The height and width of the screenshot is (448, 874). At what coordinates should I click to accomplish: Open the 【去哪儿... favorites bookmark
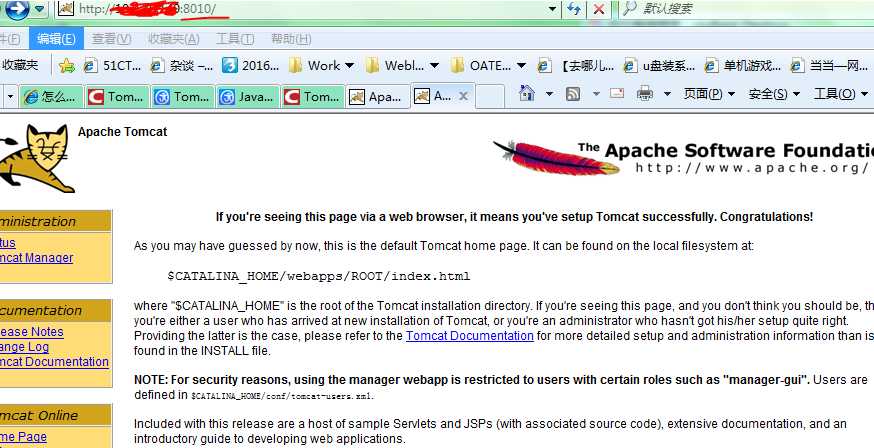[576, 66]
